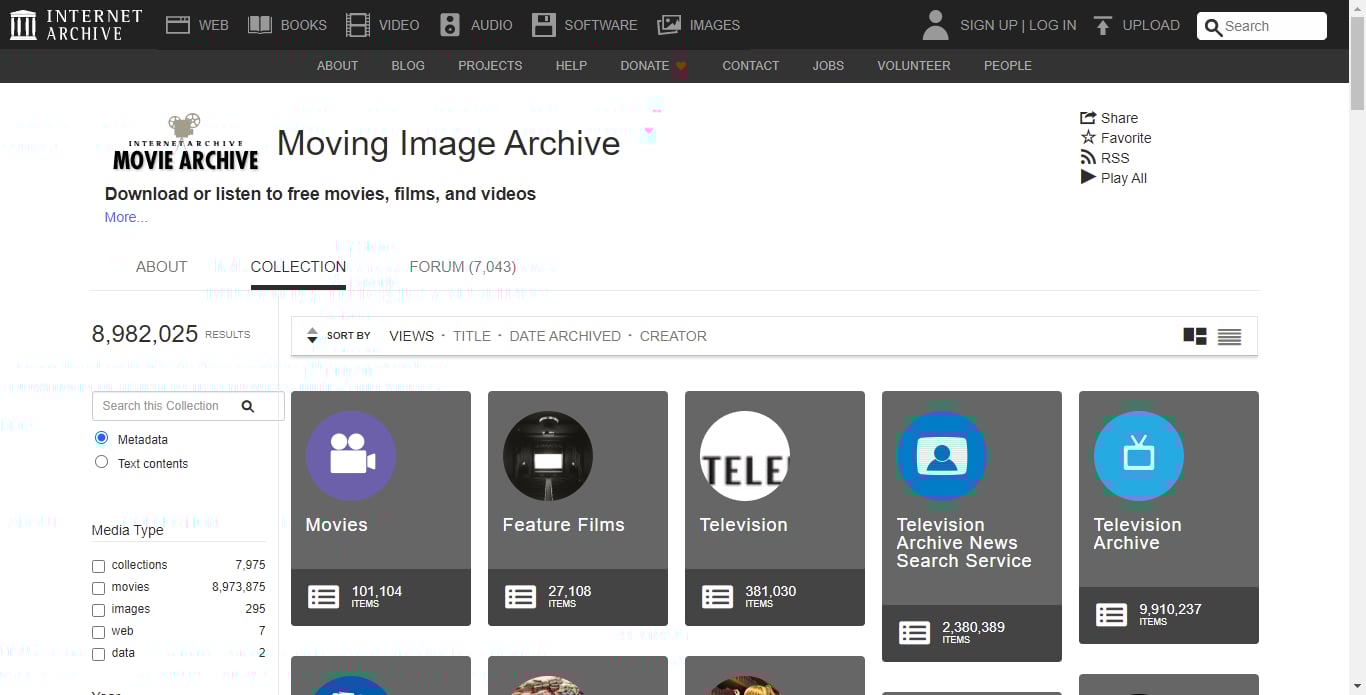Click the Upload arrow icon
1366x695 pixels.
[1103, 25]
